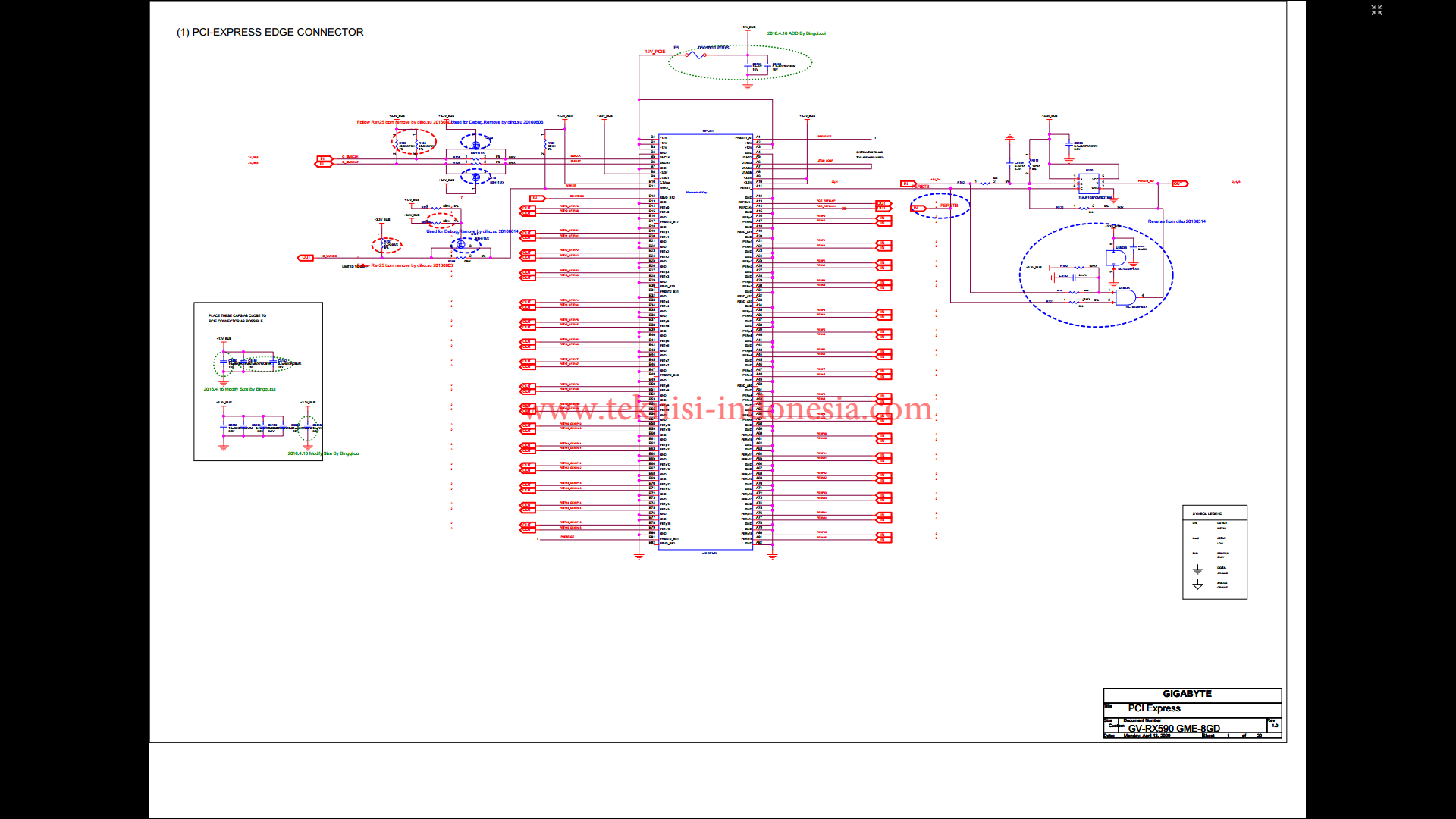1456x819 pixels.
Task: Select the IN flag beside CLKREQB
Action: pyautogui.click(x=535, y=198)
